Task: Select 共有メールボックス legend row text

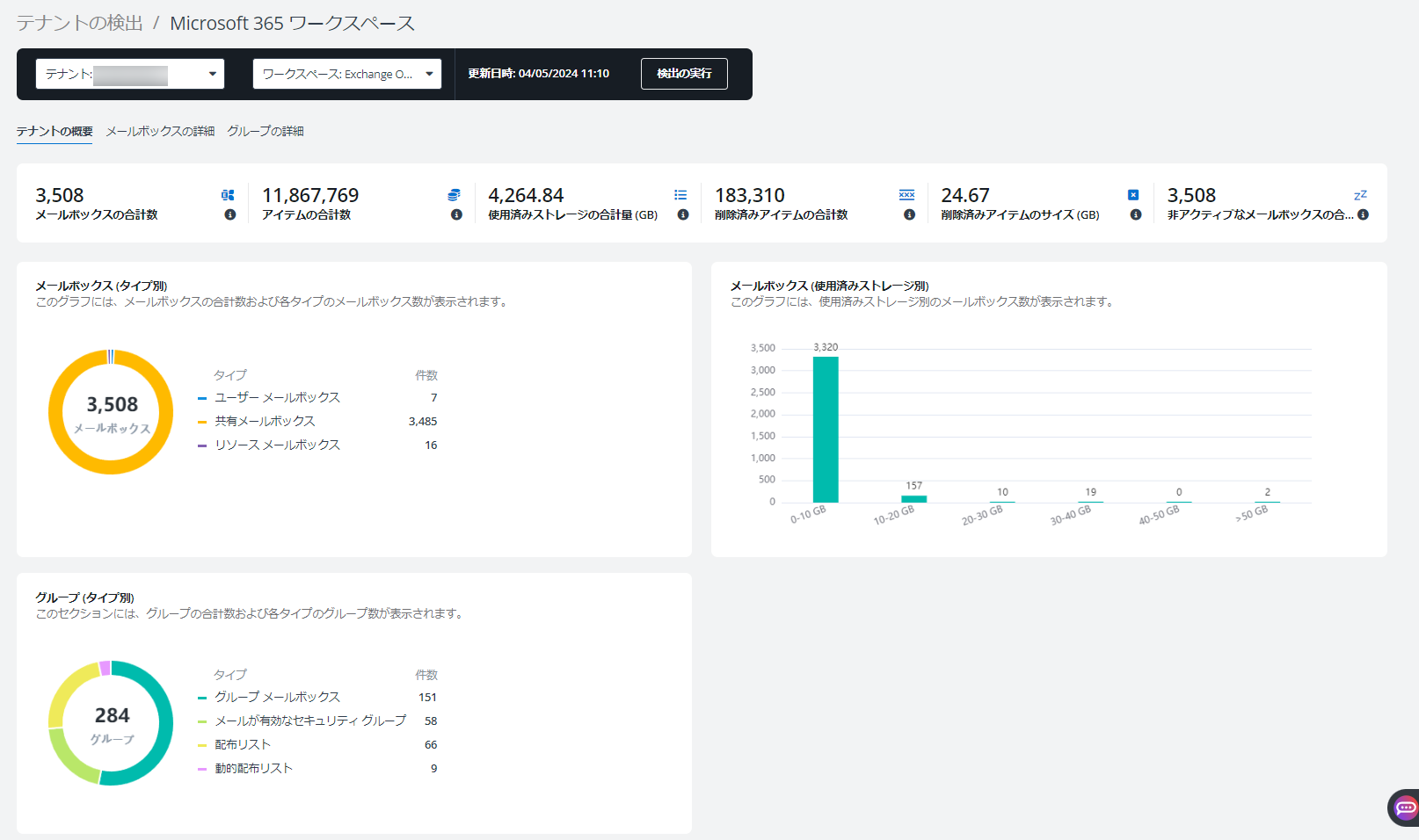Action: [265, 421]
